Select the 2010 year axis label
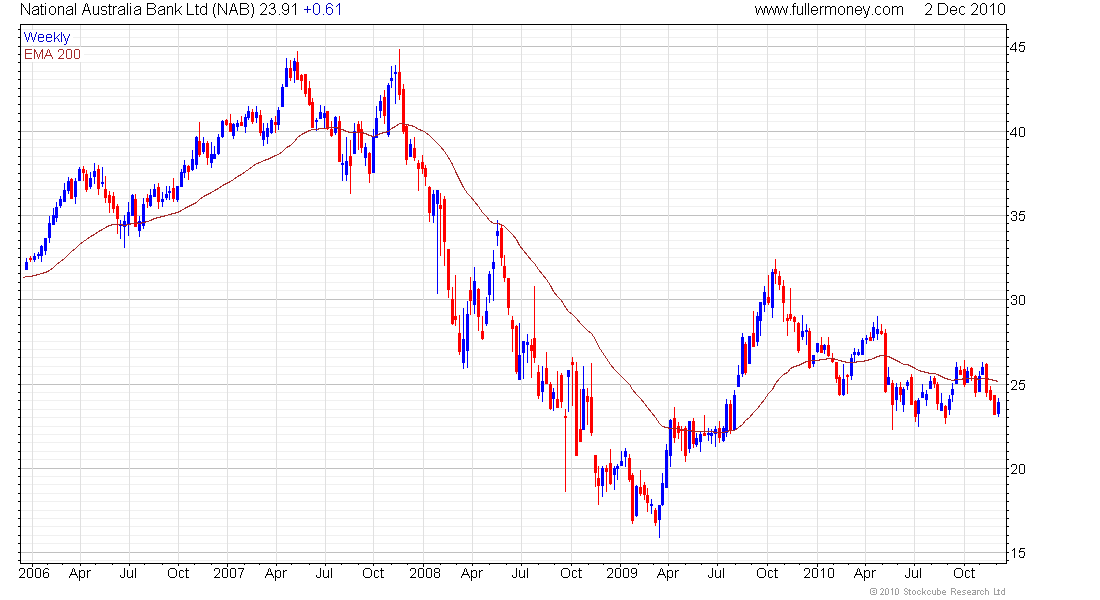This screenshot has width=1100, height=600. pyautogui.click(x=819, y=573)
